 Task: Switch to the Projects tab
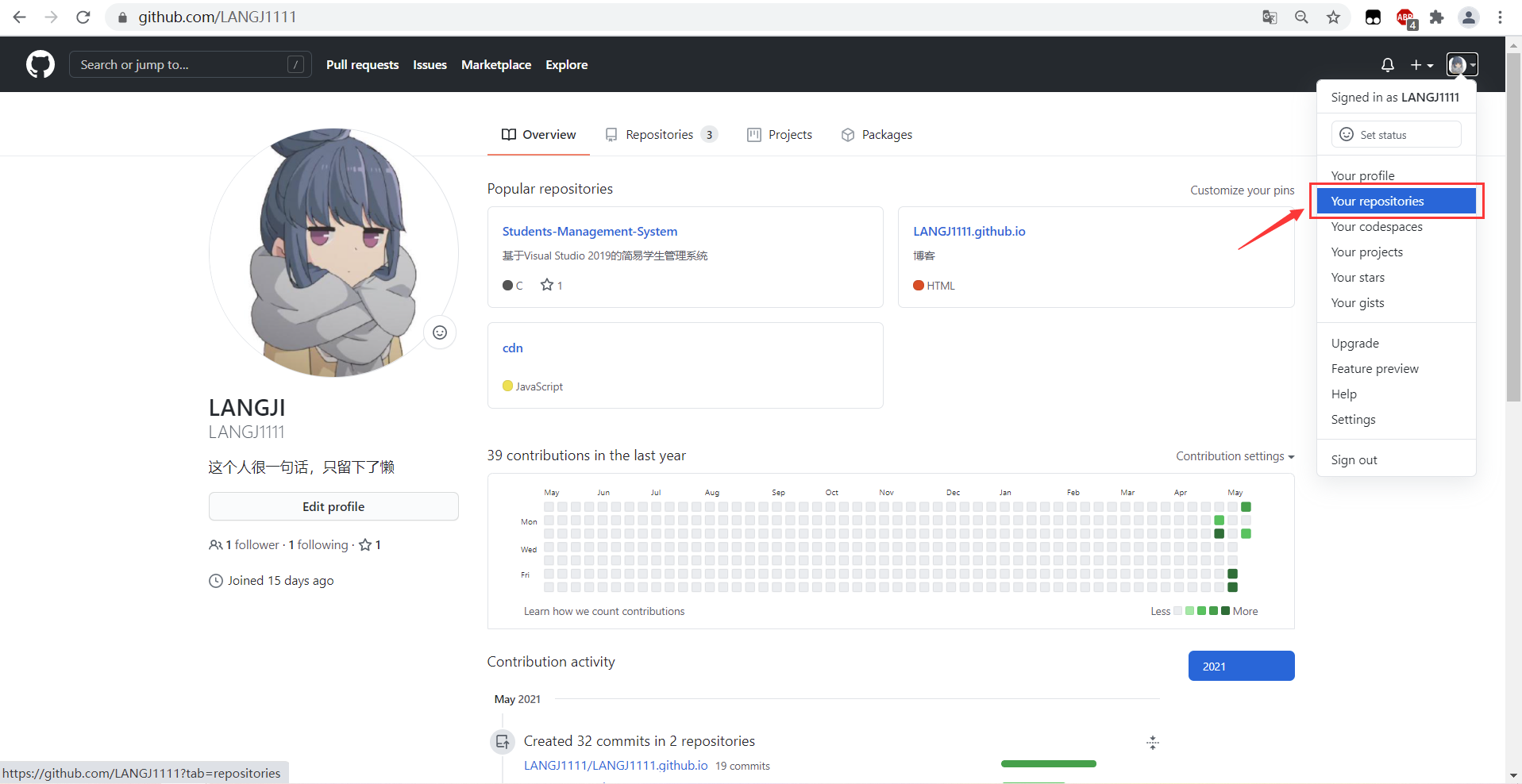[x=780, y=135]
